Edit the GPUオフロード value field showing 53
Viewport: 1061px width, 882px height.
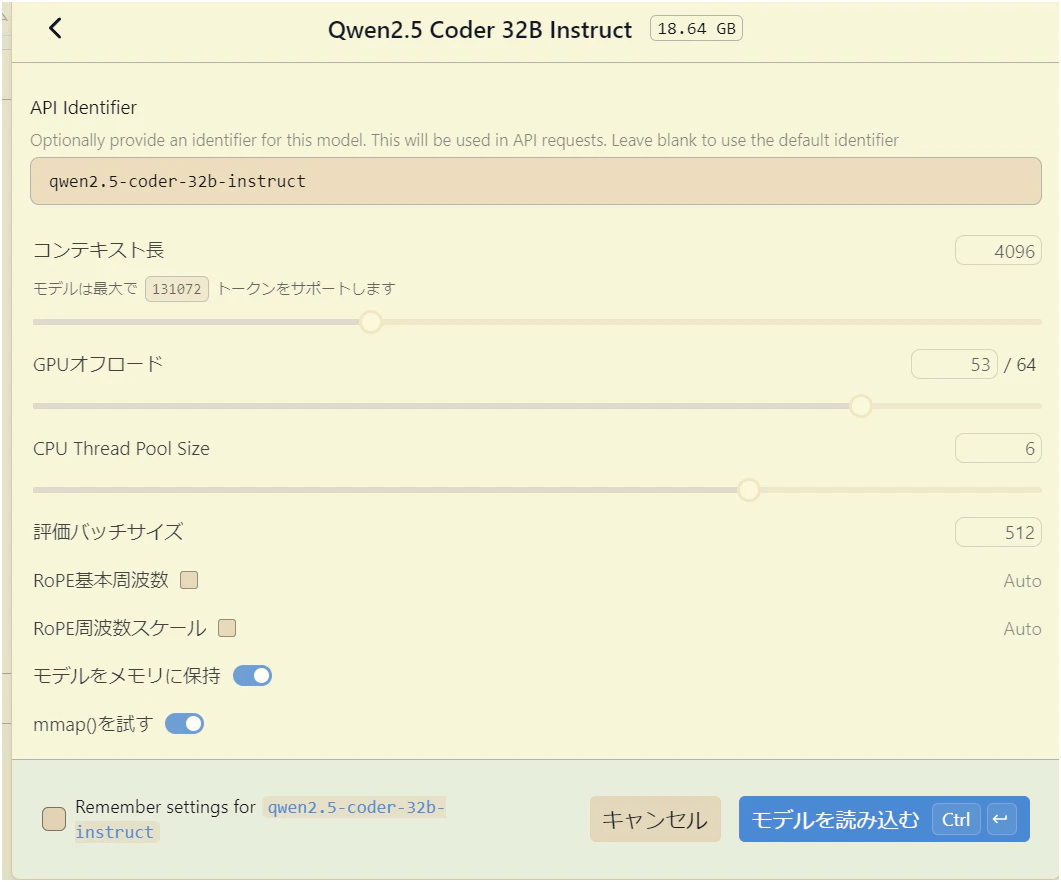(x=954, y=365)
